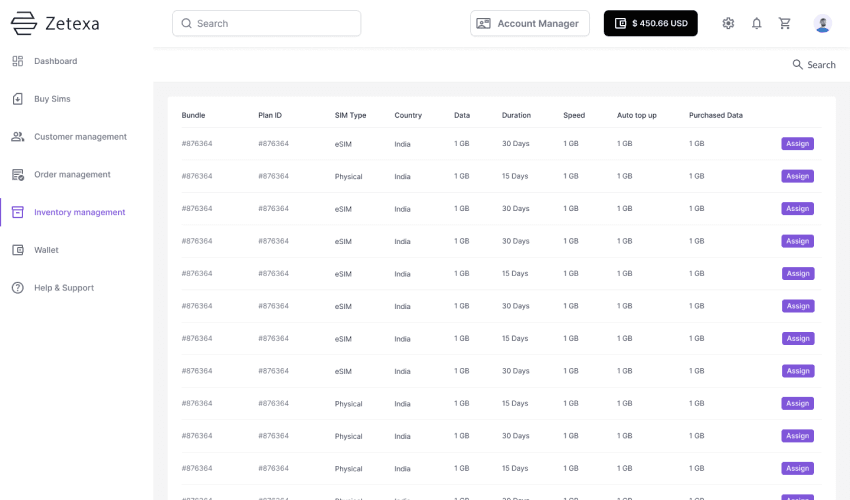The width and height of the screenshot is (850, 500).
Task: Open the settings gear icon
Action: coord(728,23)
